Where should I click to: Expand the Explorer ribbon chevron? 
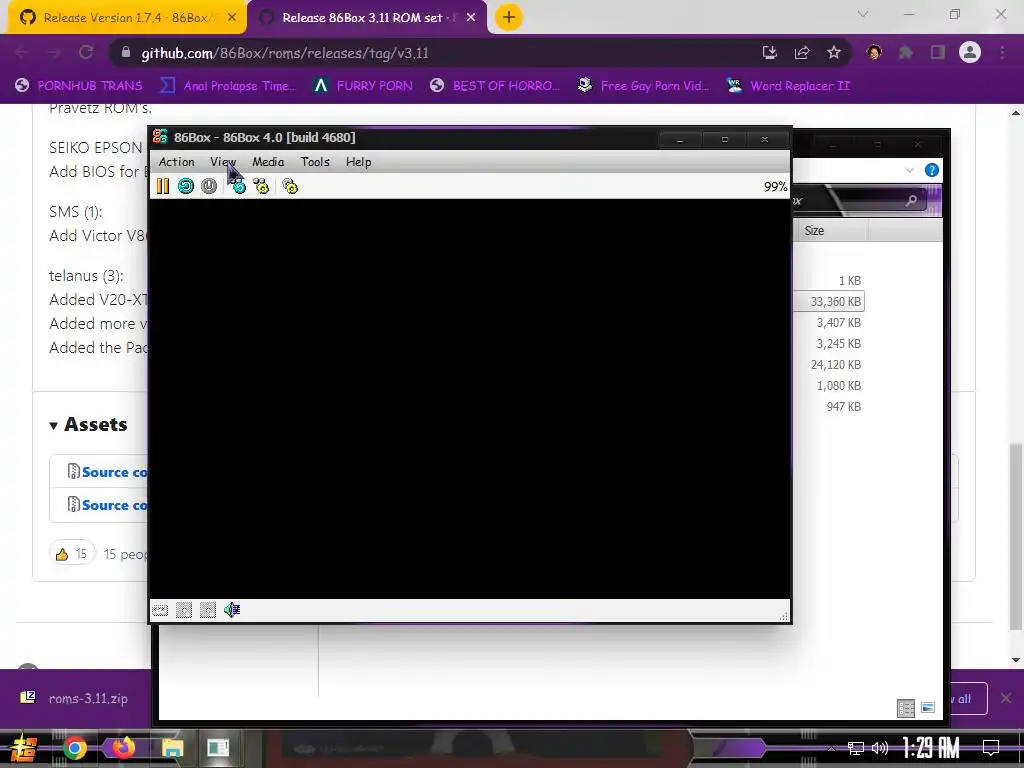(910, 170)
